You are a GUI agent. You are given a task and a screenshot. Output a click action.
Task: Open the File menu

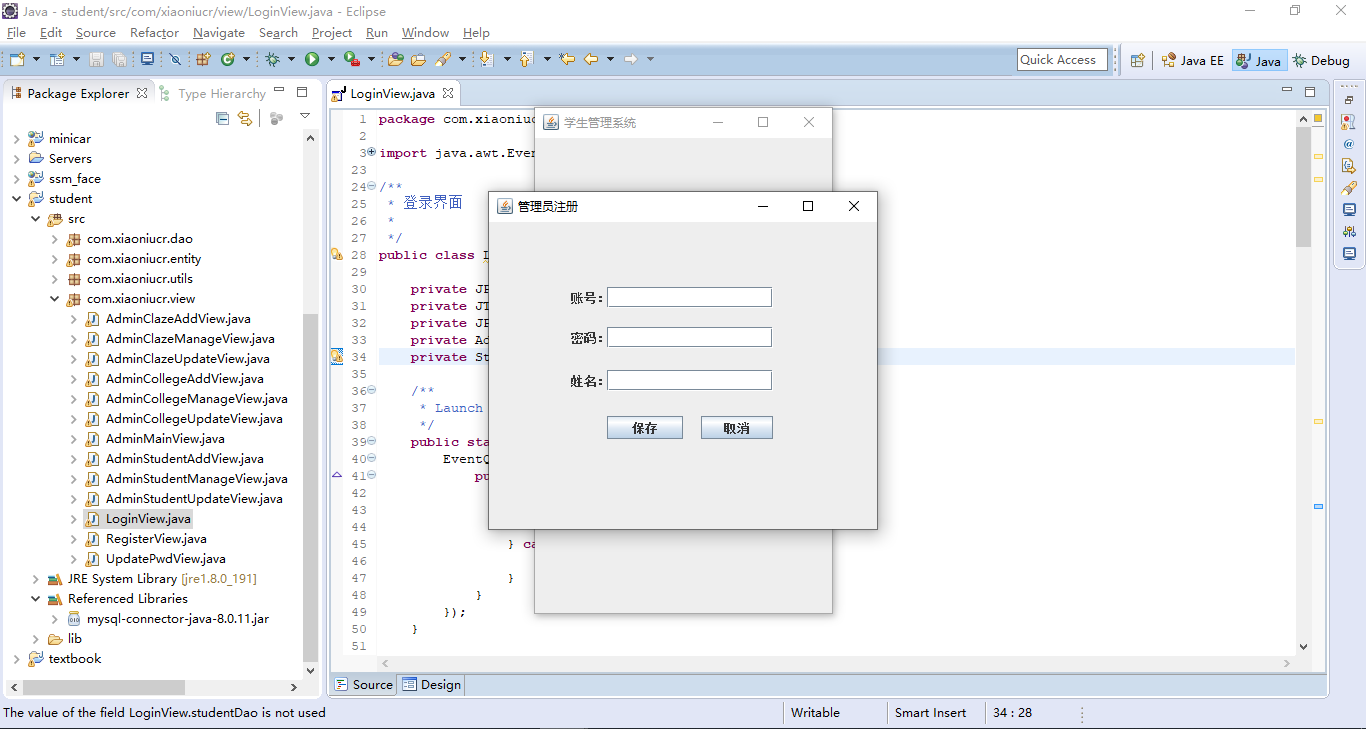[x=16, y=33]
